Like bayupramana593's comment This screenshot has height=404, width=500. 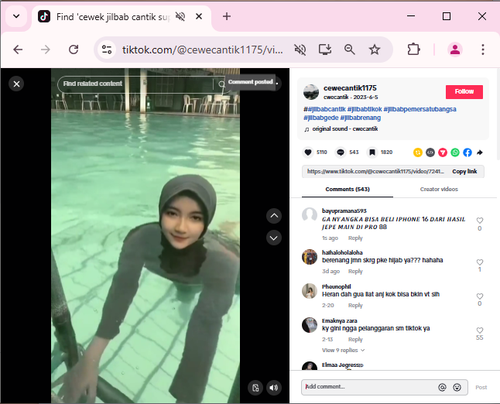click(480, 220)
